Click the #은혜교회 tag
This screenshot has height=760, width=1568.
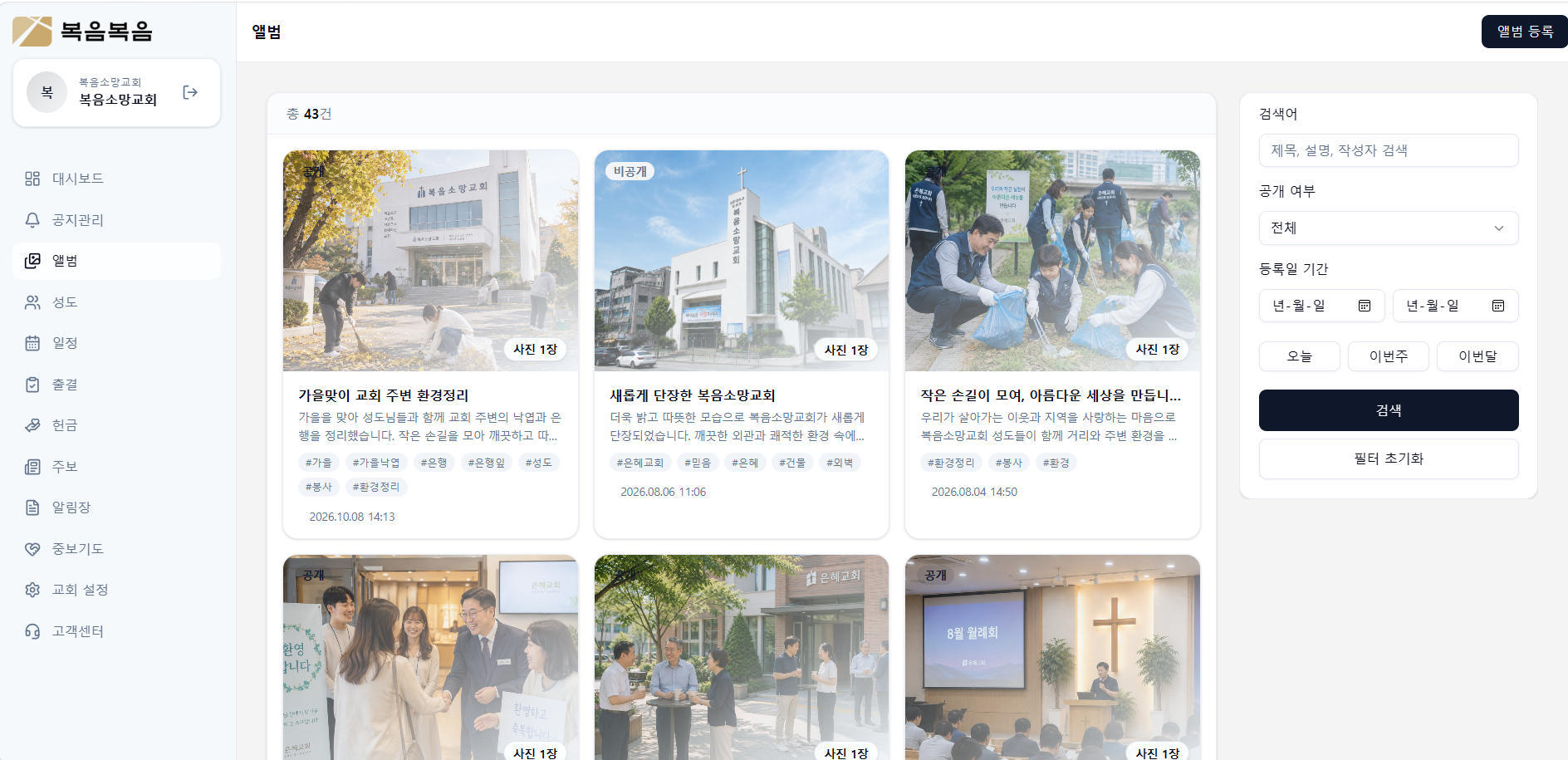(x=640, y=463)
